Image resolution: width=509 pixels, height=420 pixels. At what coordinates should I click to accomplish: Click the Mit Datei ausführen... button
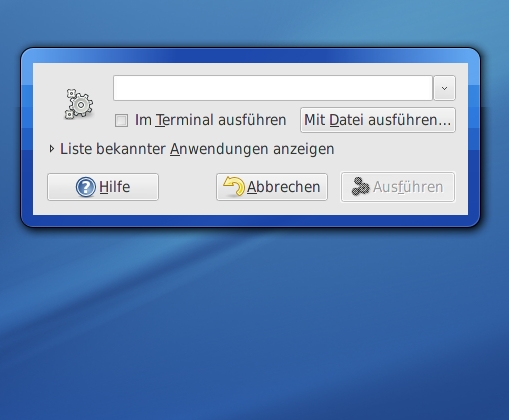[378, 120]
